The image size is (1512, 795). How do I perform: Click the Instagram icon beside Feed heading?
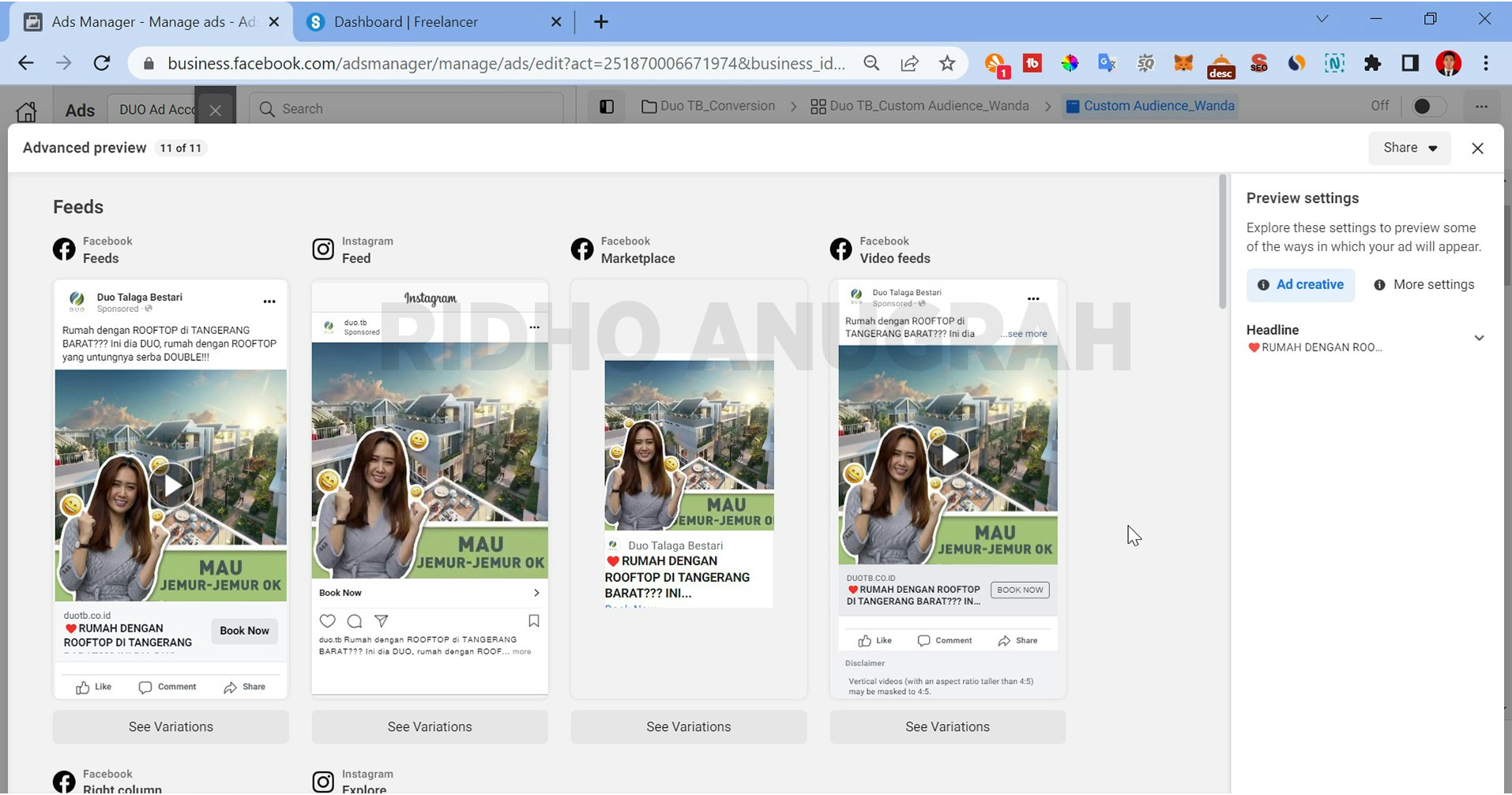pyautogui.click(x=323, y=249)
